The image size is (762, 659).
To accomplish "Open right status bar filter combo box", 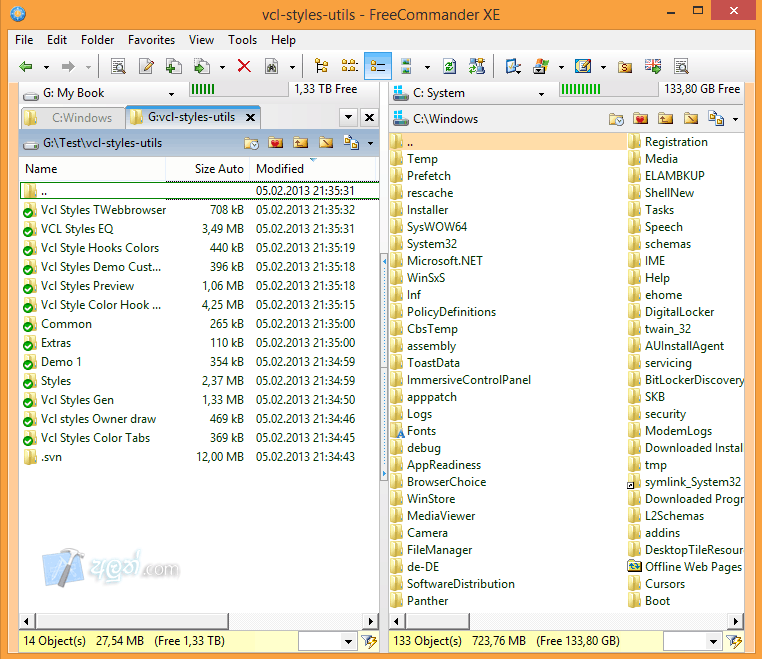I will coord(713,642).
